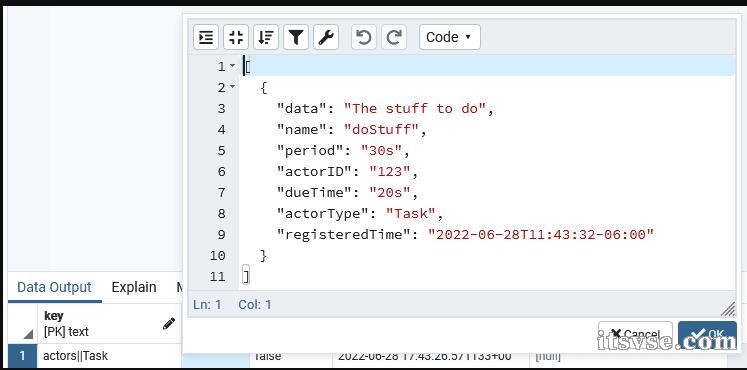Viewport: 747px width, 370px height.
Task: Click the "30s" period value
Action: point(381,150)
